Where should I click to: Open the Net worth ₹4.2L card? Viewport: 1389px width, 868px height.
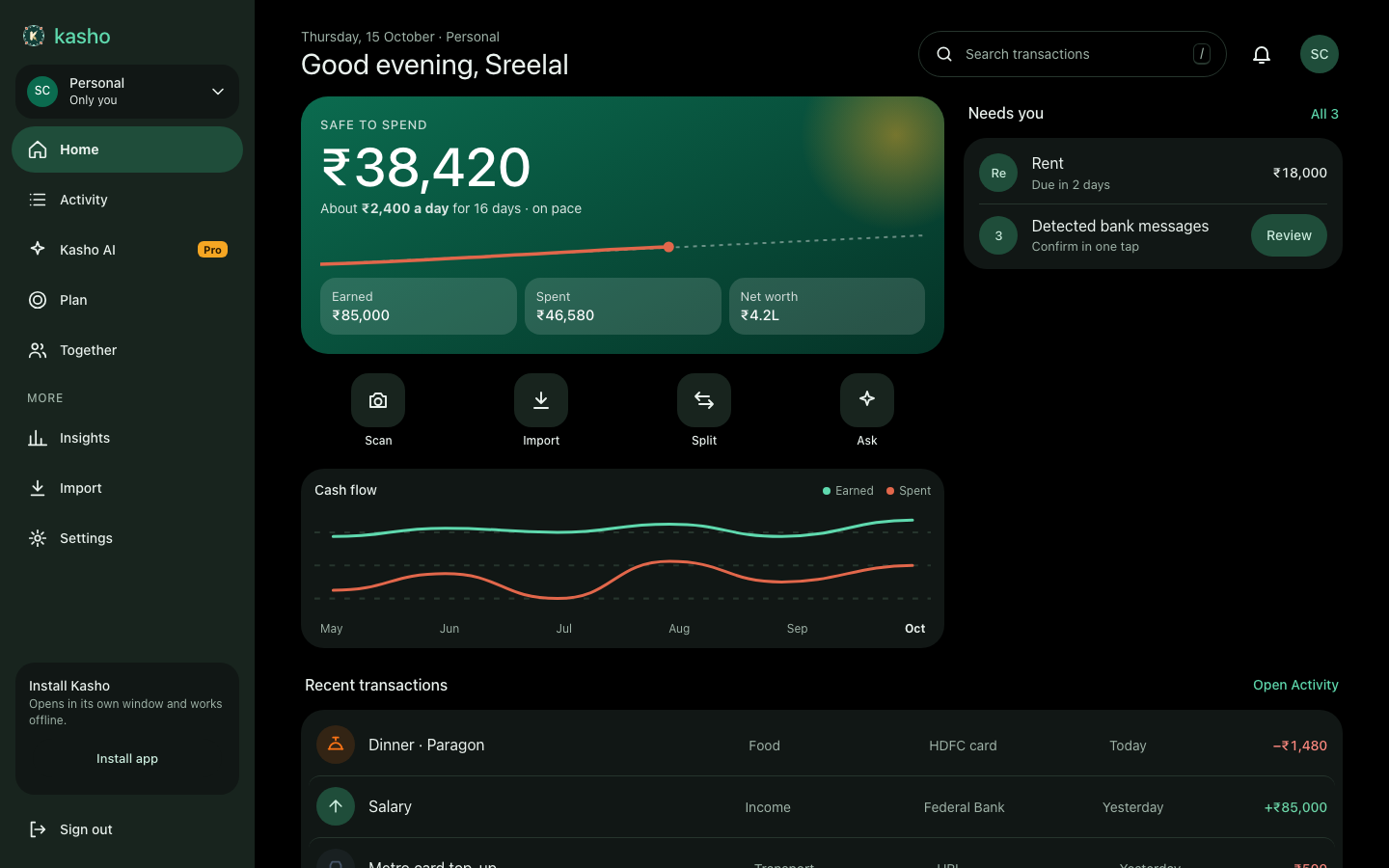[827, 307]
